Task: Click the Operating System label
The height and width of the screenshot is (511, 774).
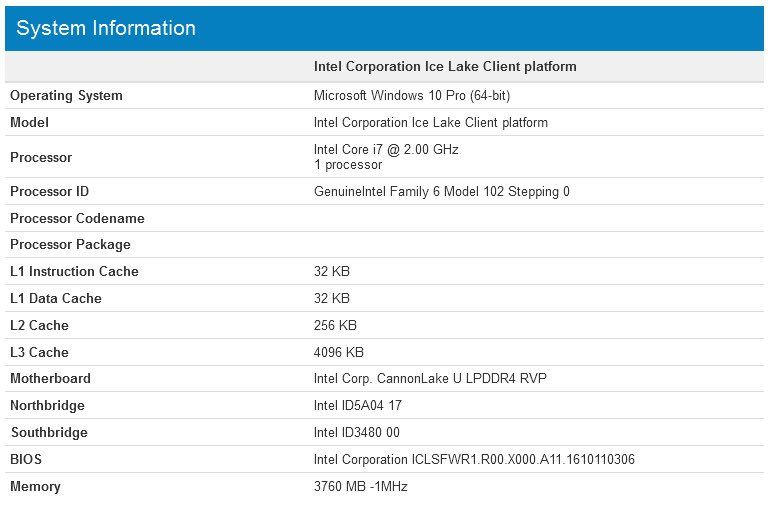Action: (66, 95)
